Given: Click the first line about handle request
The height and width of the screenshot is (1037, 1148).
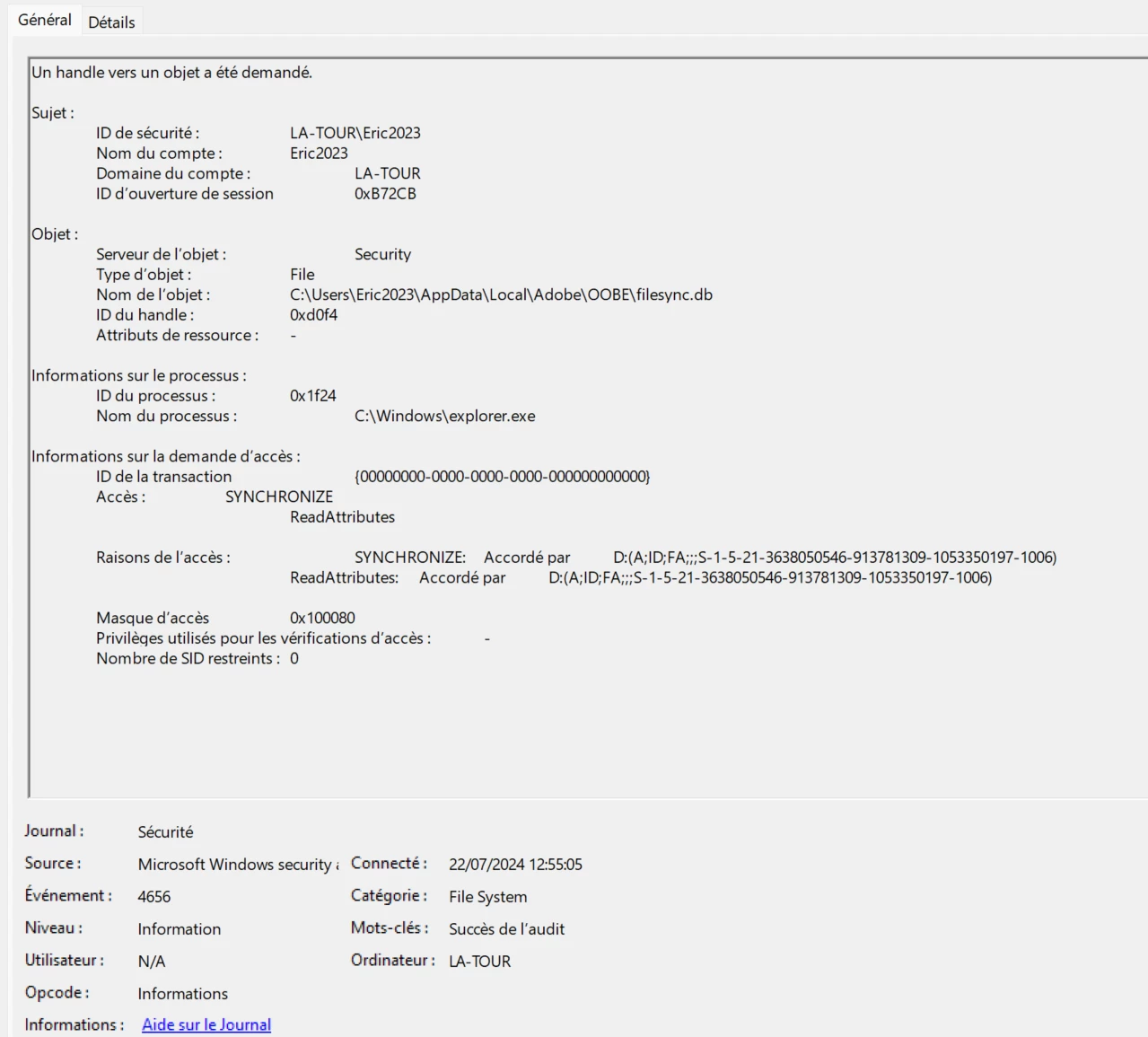Looking at the screenshot, I should (171, 72).
